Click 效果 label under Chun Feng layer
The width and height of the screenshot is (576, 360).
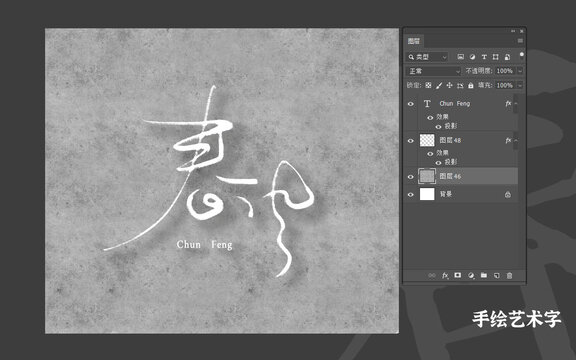442,117
